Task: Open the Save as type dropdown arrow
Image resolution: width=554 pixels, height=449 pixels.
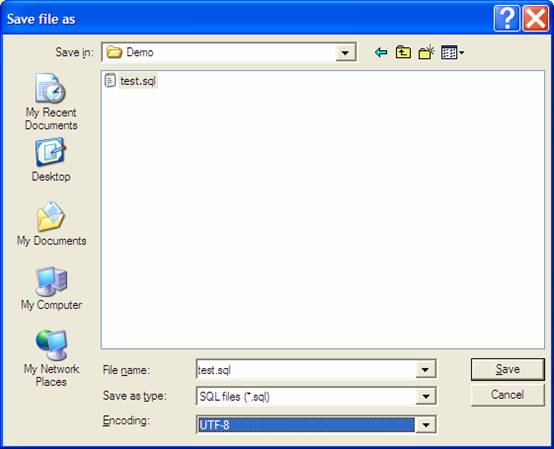Action: (x=425, y=396)
